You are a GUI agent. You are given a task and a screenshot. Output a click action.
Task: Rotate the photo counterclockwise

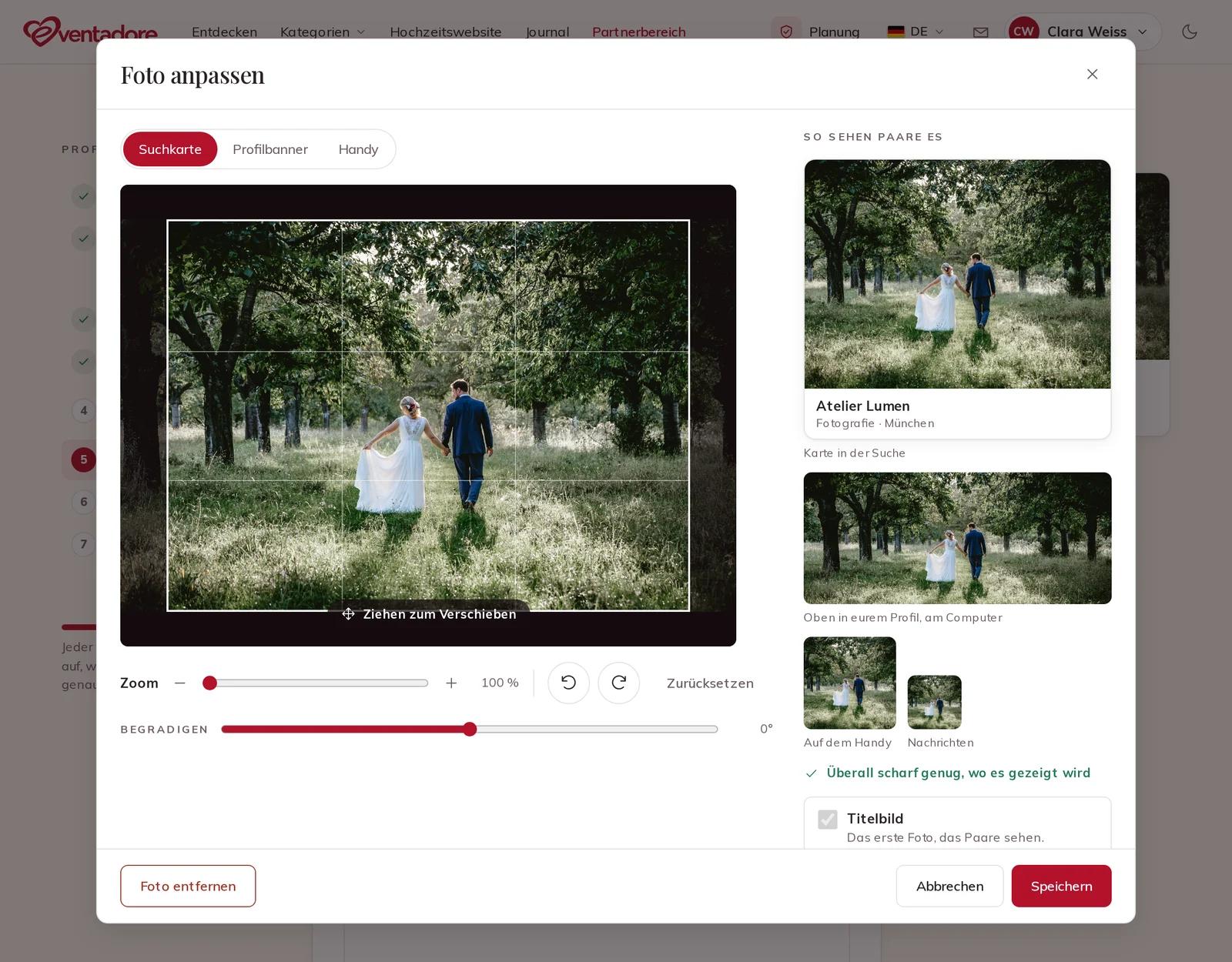[x=568, y=683]
